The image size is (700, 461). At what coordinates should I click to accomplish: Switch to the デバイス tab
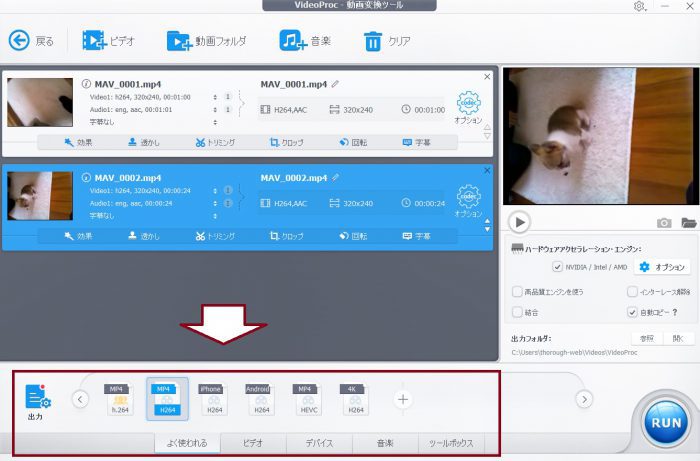(319, 443)
